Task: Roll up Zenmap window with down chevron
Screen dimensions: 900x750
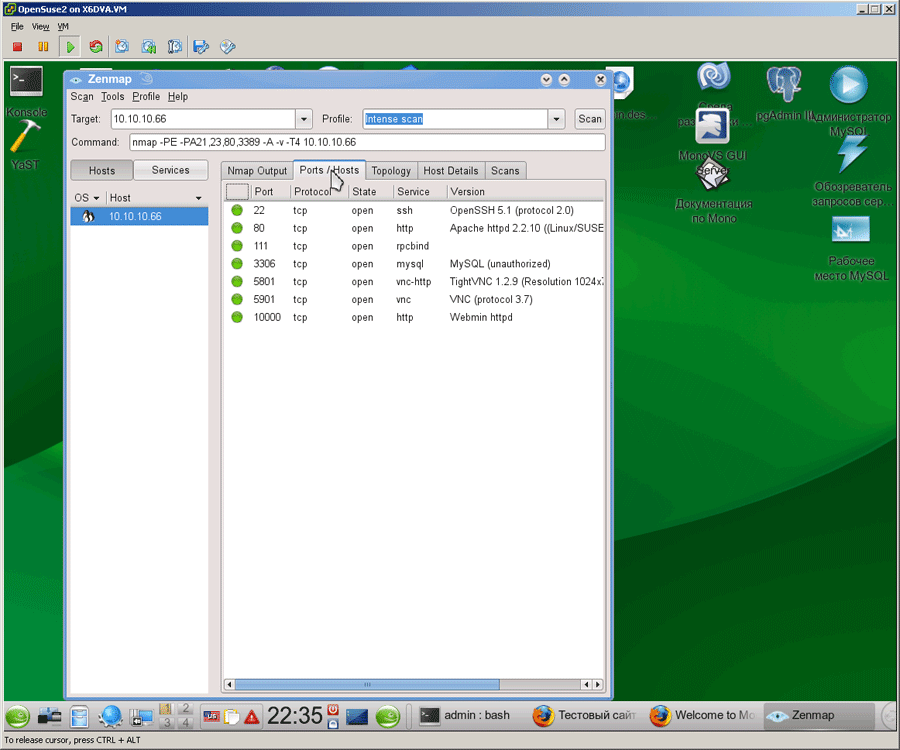Action: pos(546,80)
